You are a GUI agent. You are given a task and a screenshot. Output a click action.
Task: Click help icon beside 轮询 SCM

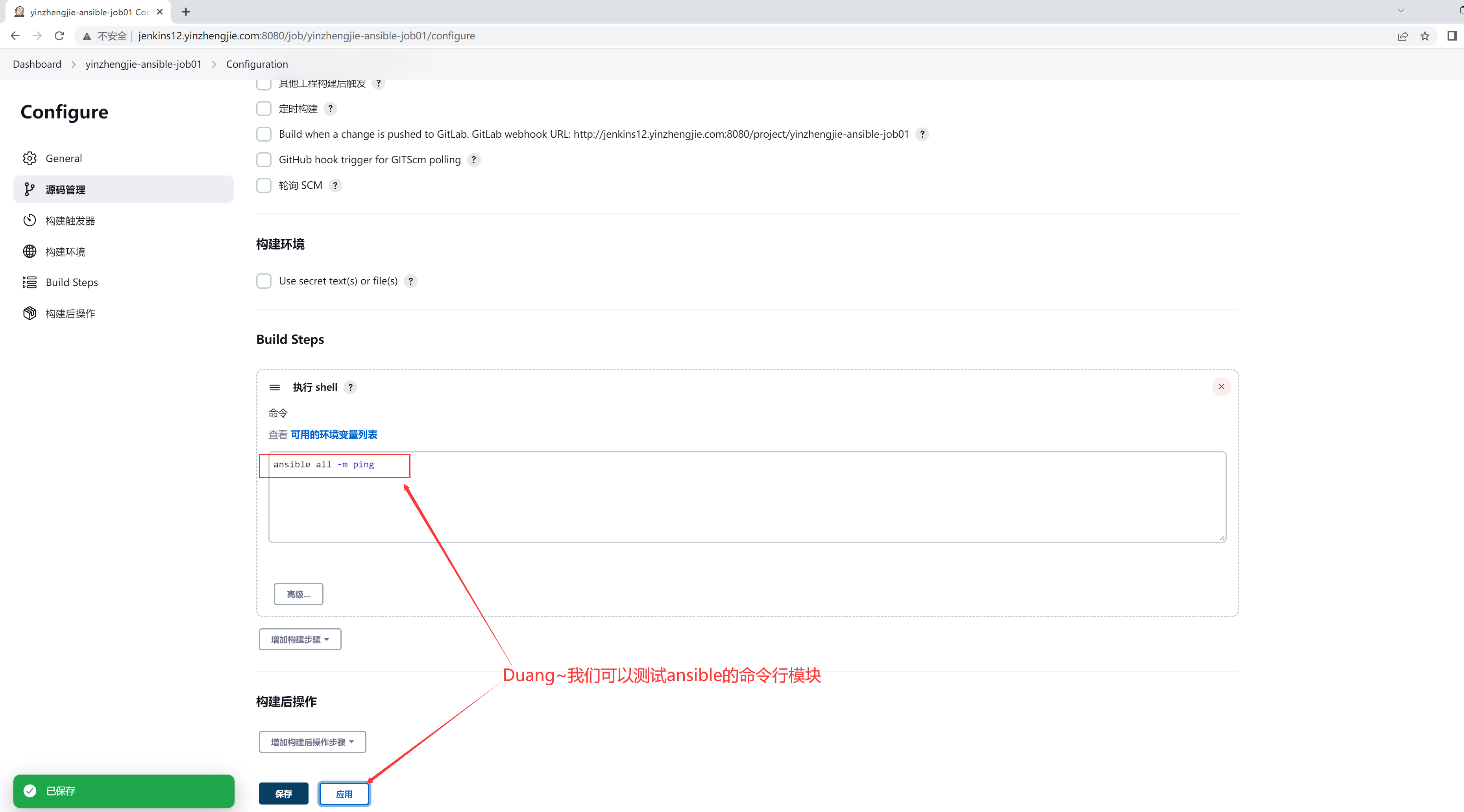tap(335, 185)
